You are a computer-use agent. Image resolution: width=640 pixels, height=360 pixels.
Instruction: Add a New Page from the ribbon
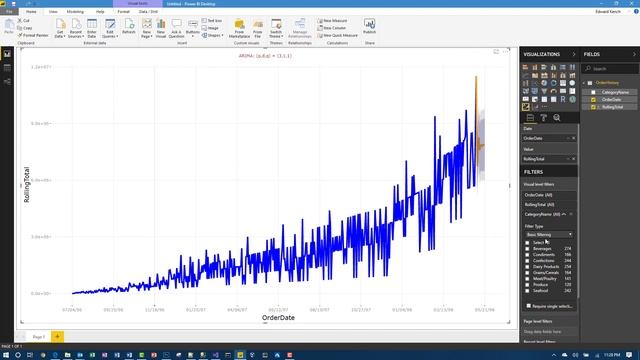tap(147, 28)
